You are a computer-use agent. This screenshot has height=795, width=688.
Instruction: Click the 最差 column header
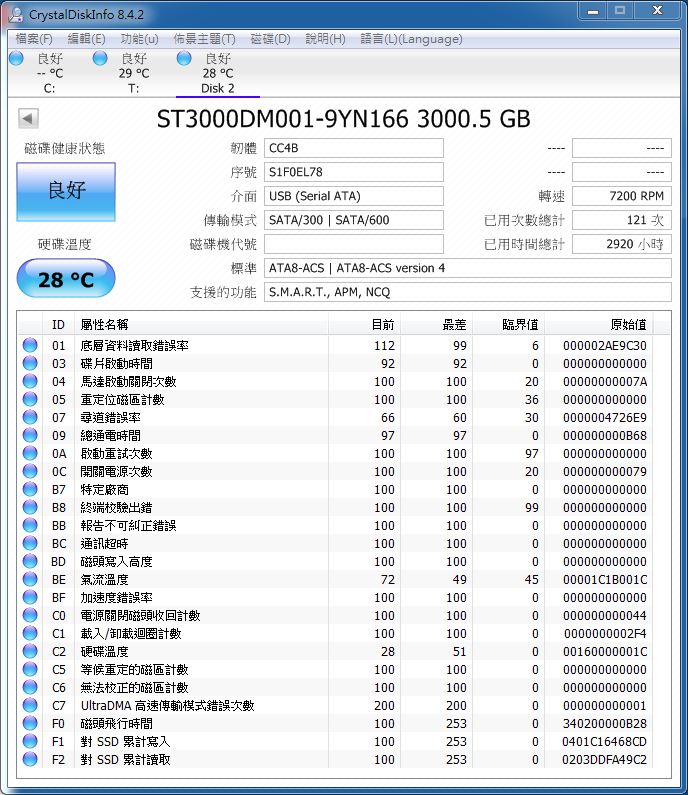click(x=437, y=324)
